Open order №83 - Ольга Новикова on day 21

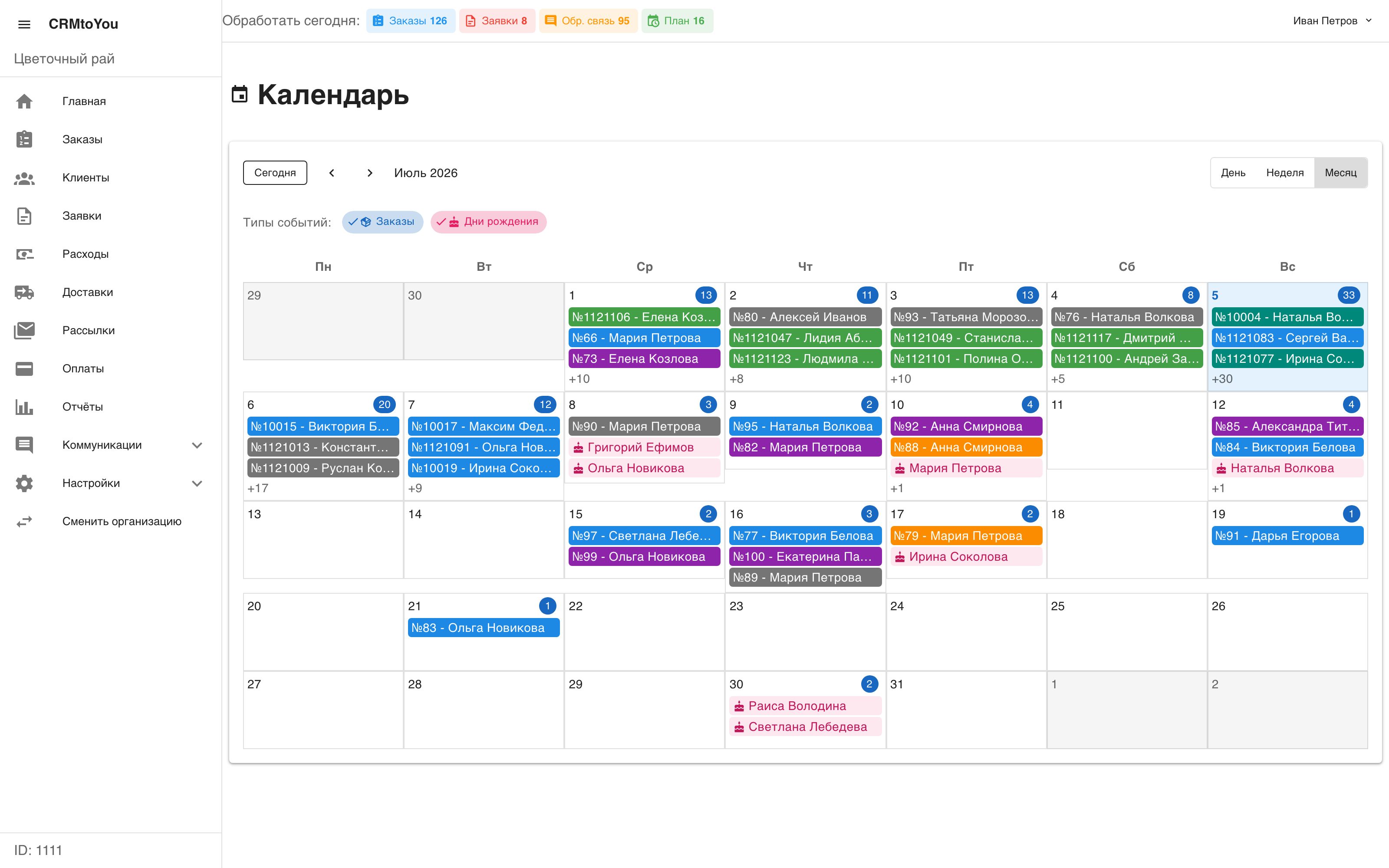(484, 628)
